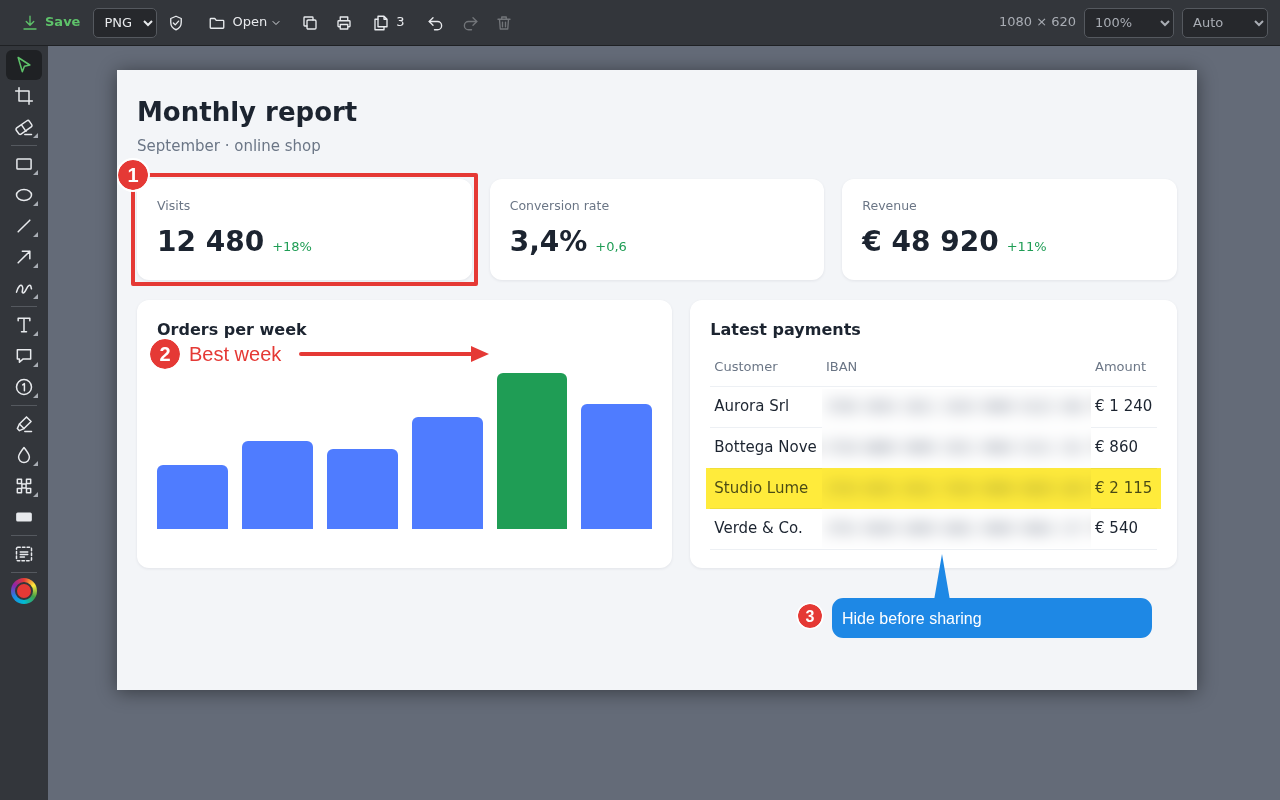Pick the Rectangle shape tool

click(x=24, y=164)
